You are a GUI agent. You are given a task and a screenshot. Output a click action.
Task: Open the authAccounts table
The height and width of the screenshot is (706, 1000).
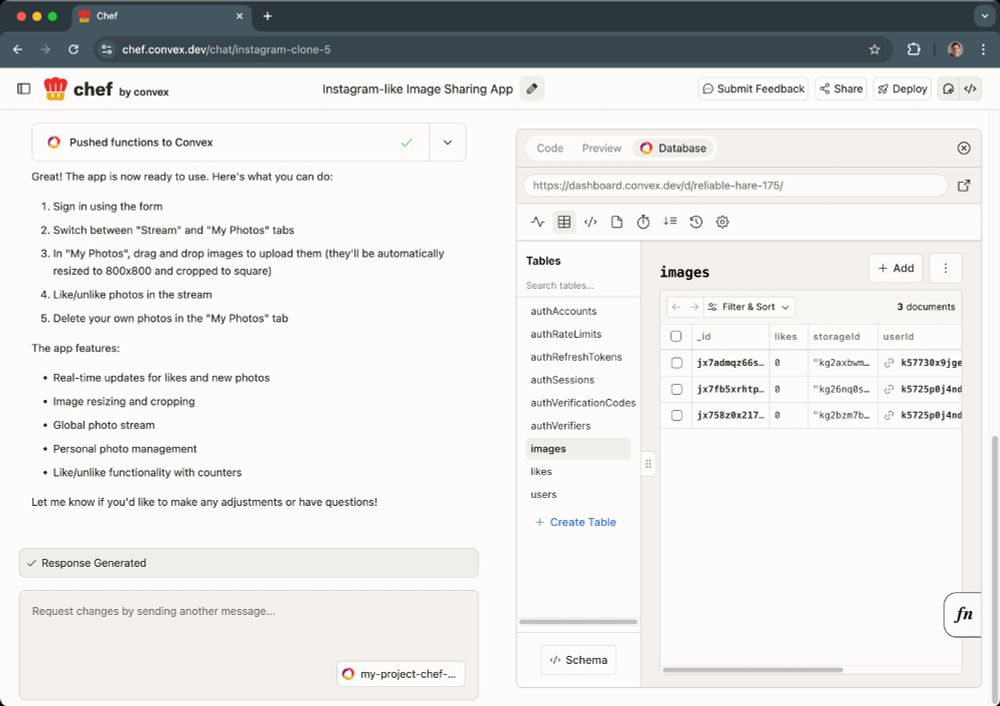(x=564, y=311)
